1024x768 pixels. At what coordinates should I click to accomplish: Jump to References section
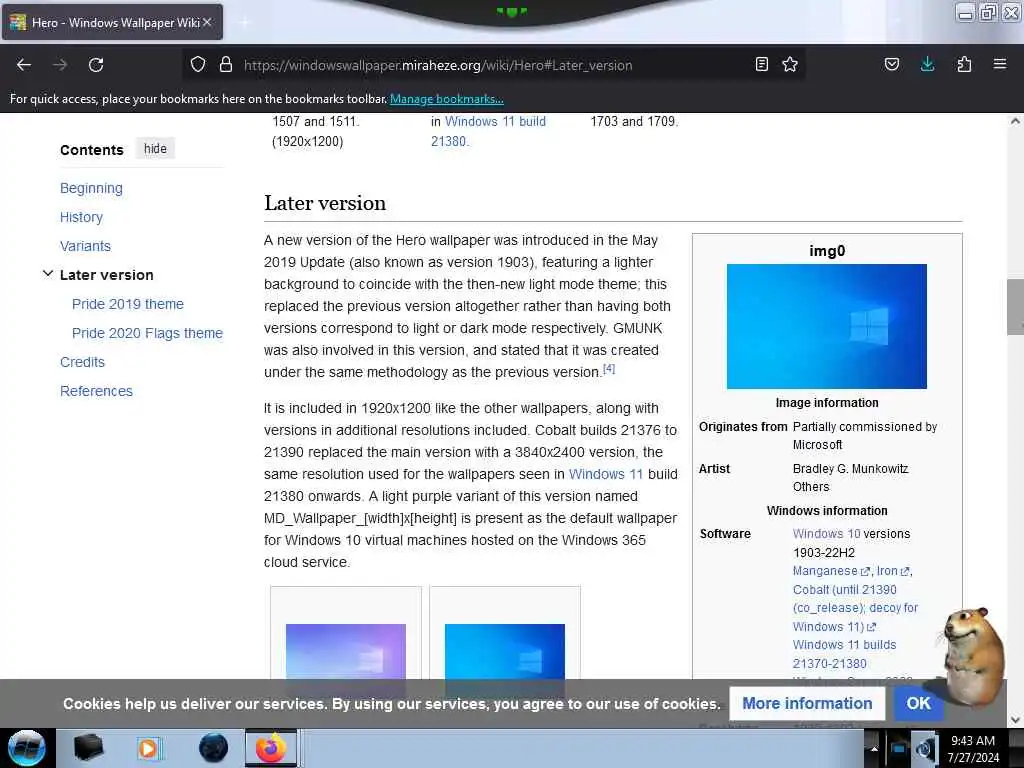pyautogui.click(x=96, y=391)
